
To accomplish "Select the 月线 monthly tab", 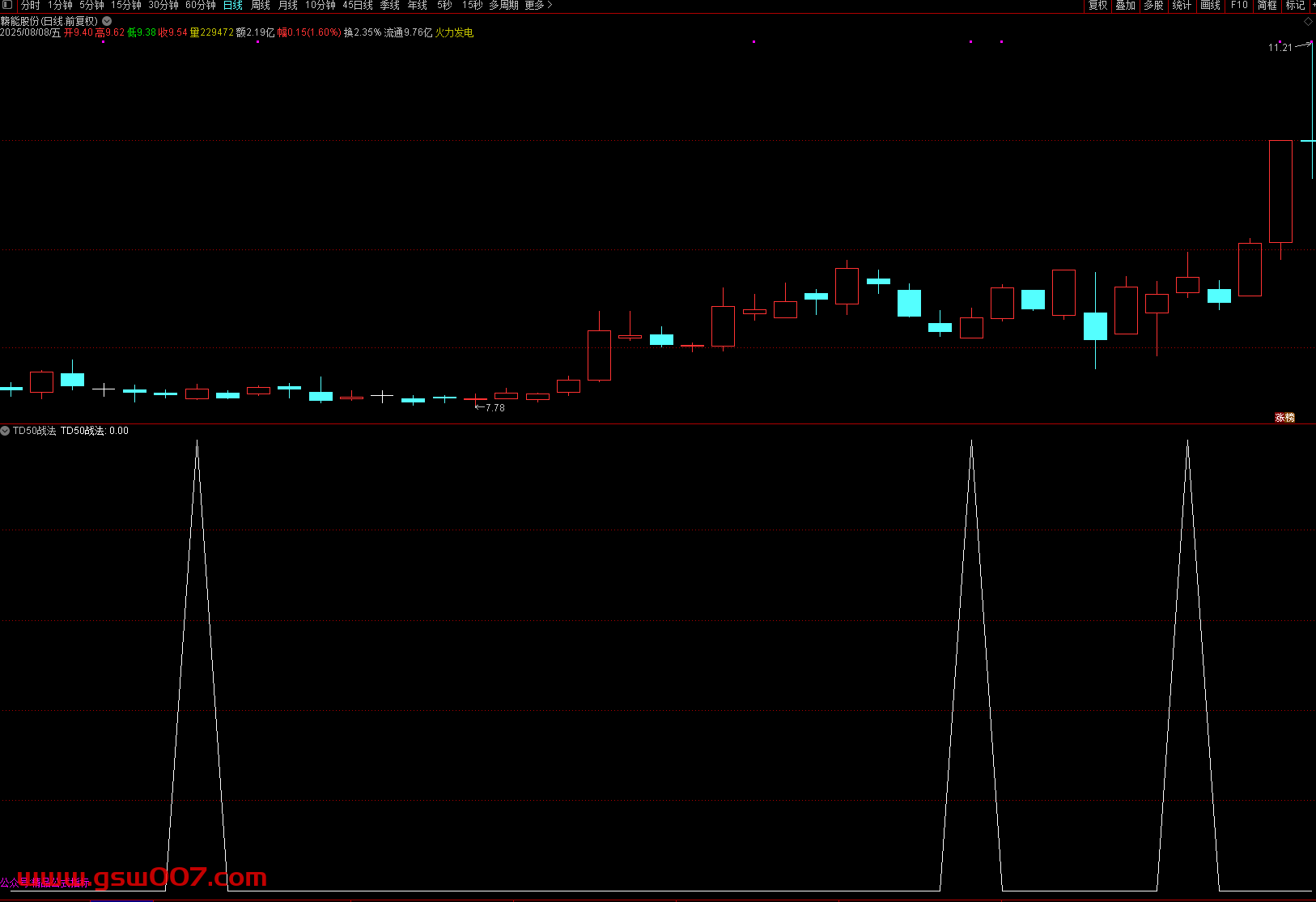I will click(x=288, y=6).
